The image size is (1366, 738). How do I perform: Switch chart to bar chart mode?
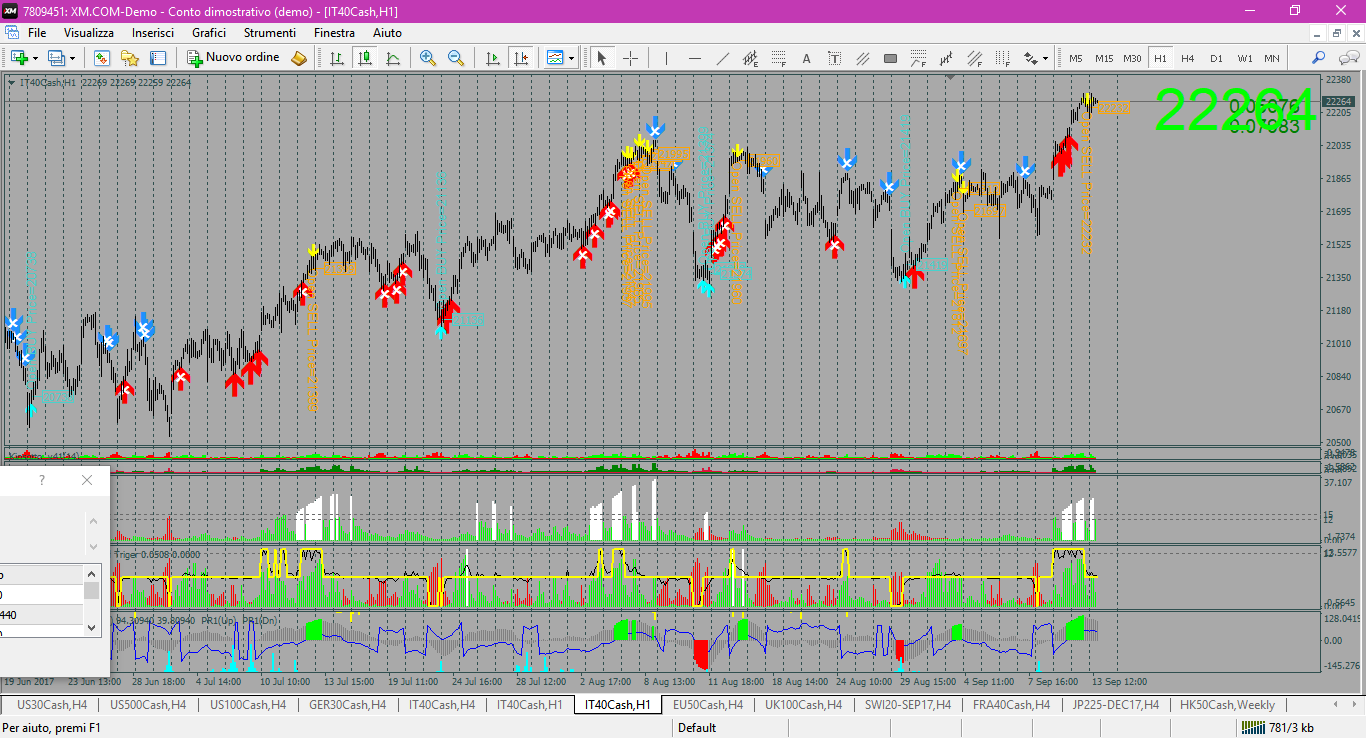337,58
